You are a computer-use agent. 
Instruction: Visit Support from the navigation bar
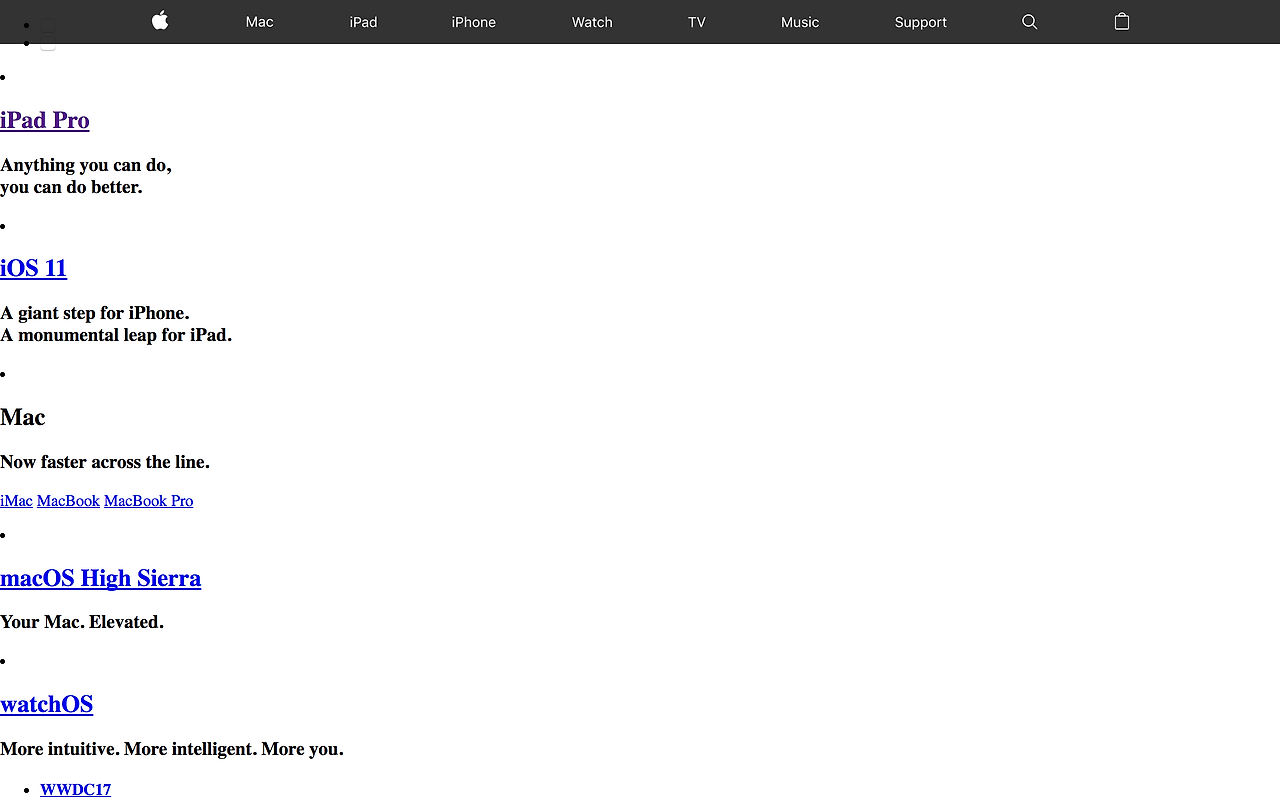921,22
